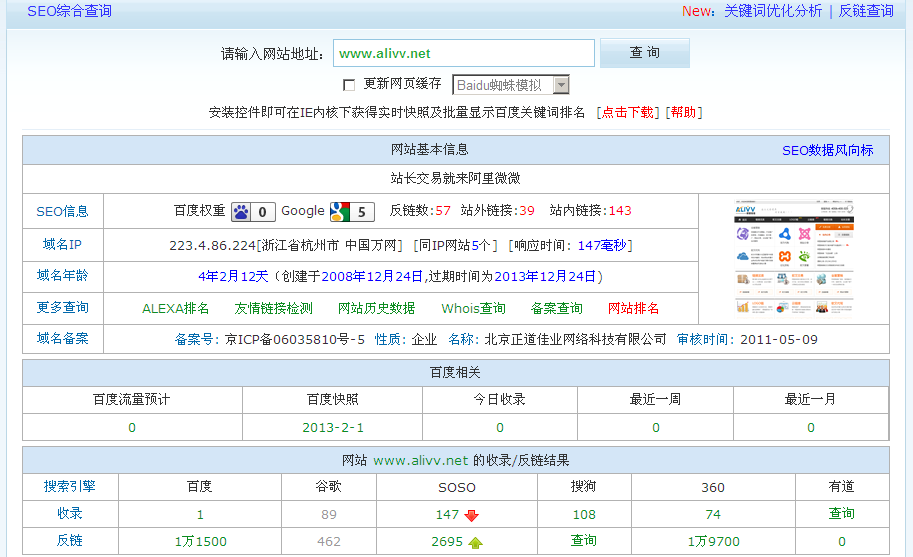Click the 审核时间 label link

click(x=705, y=339)
